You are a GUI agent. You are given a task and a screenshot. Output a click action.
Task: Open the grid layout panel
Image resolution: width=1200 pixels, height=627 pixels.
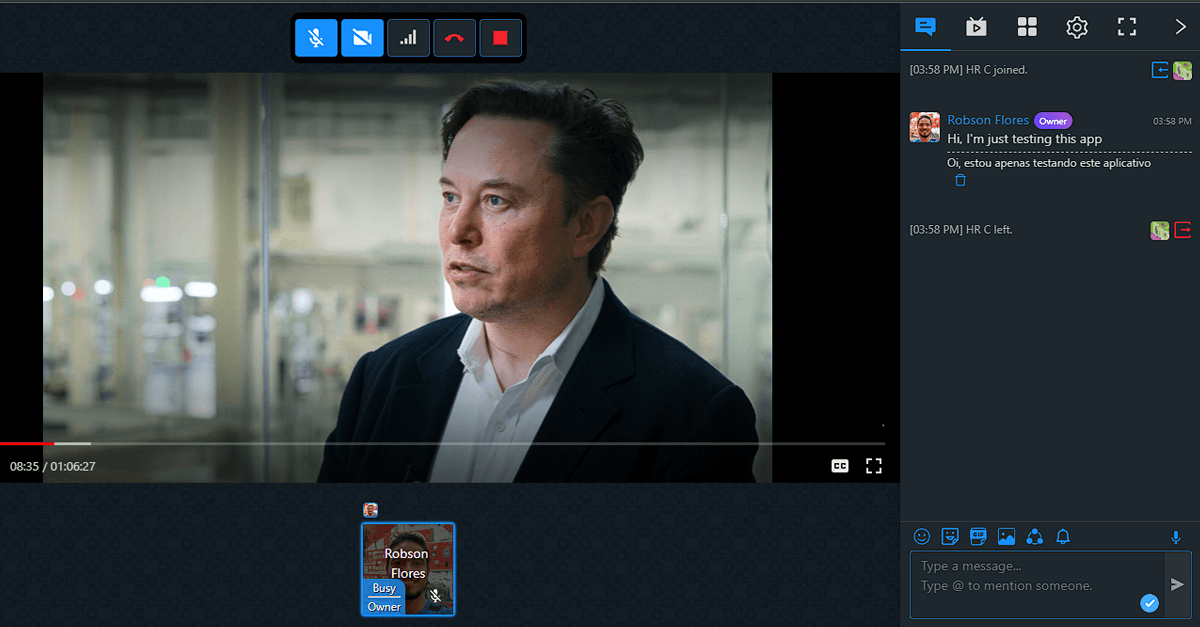point(1027,27)
